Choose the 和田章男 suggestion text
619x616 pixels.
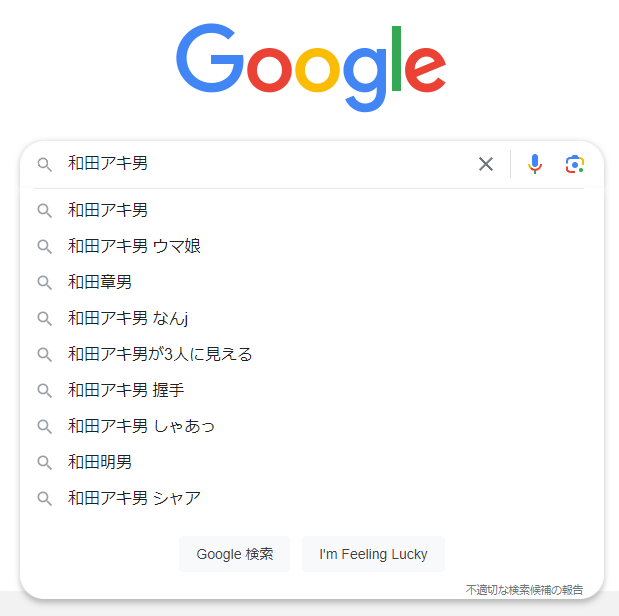click(x=100, y=282)
